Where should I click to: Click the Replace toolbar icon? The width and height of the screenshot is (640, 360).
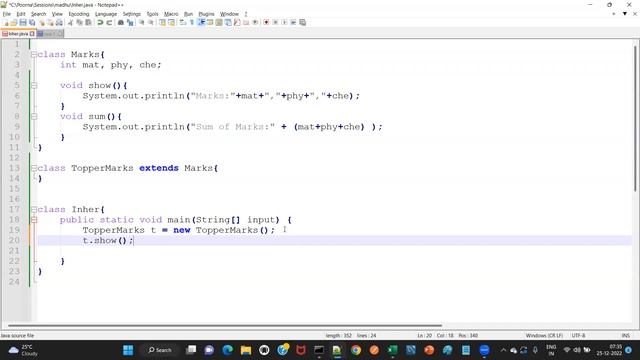pos(130,23)
